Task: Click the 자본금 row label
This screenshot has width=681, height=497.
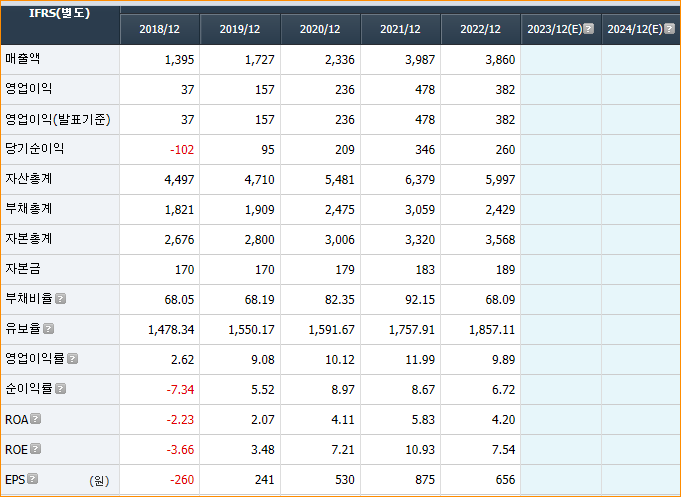Action: pos(23,269)
